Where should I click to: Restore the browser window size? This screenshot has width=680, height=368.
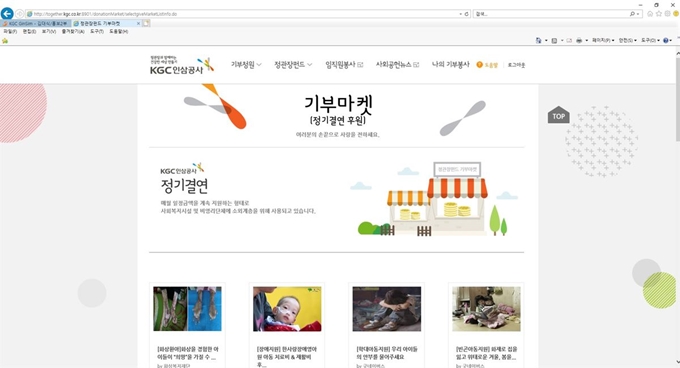click(x=657, y=4)
